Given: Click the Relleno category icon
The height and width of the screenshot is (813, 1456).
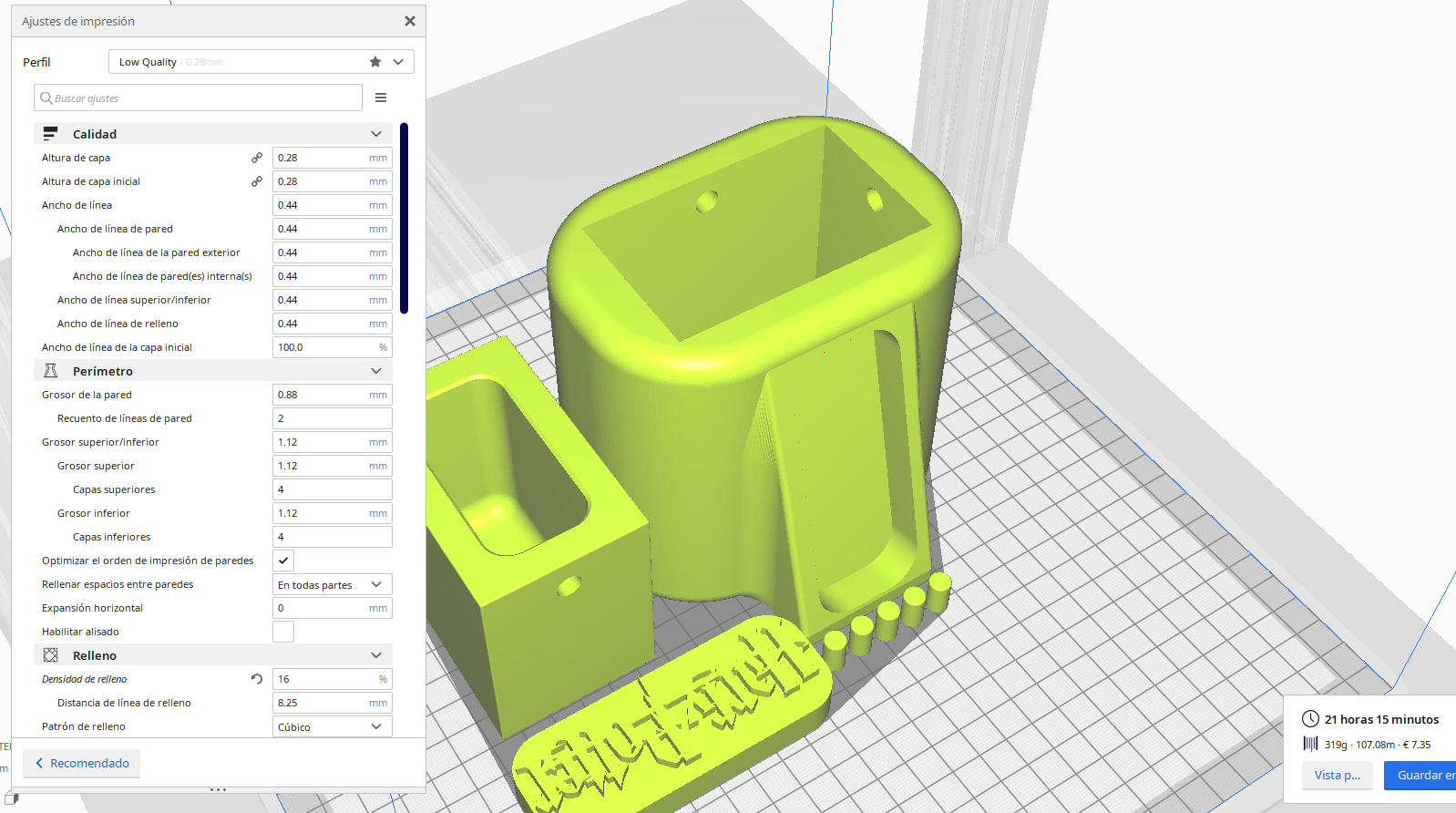Looking at the screenshot, I should 51,655.
